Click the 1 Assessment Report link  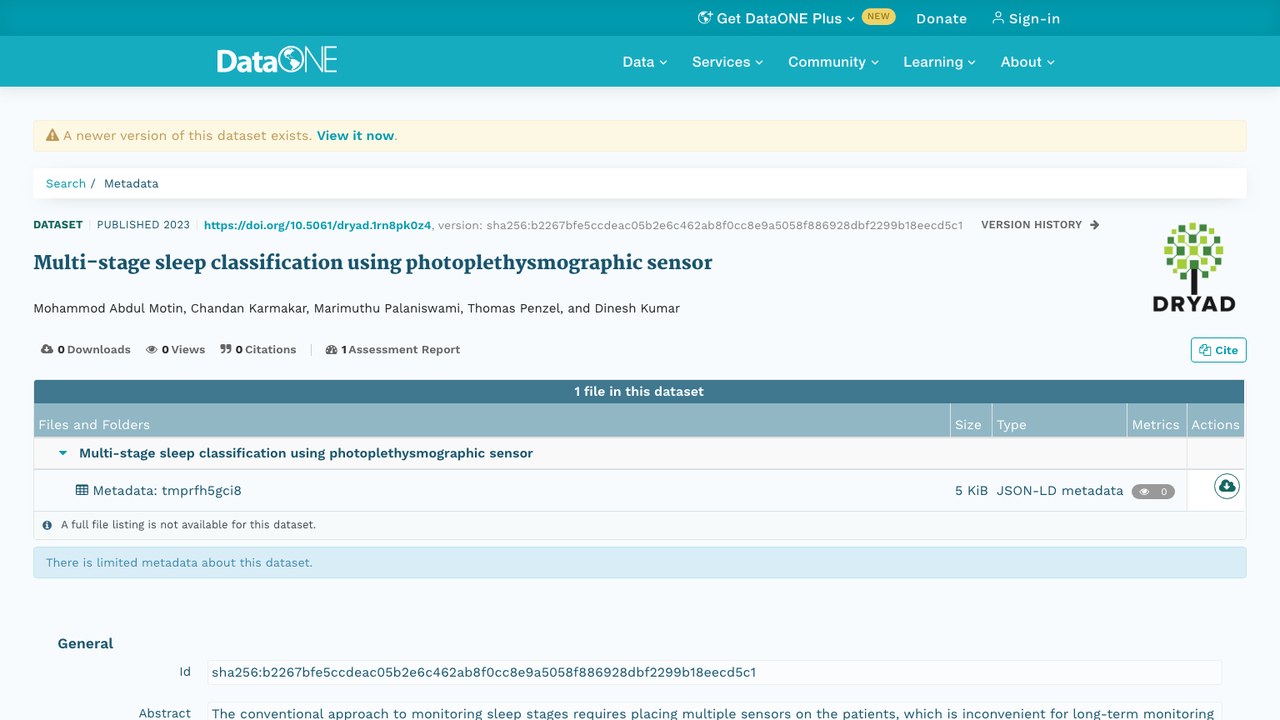(x=393, y=350)
